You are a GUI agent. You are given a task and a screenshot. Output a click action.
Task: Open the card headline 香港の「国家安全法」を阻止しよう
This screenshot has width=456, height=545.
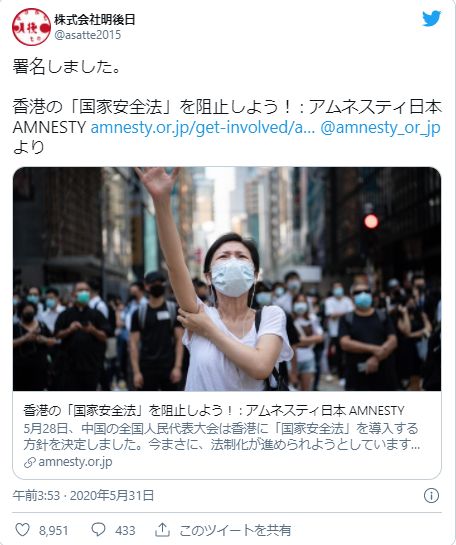214,410
